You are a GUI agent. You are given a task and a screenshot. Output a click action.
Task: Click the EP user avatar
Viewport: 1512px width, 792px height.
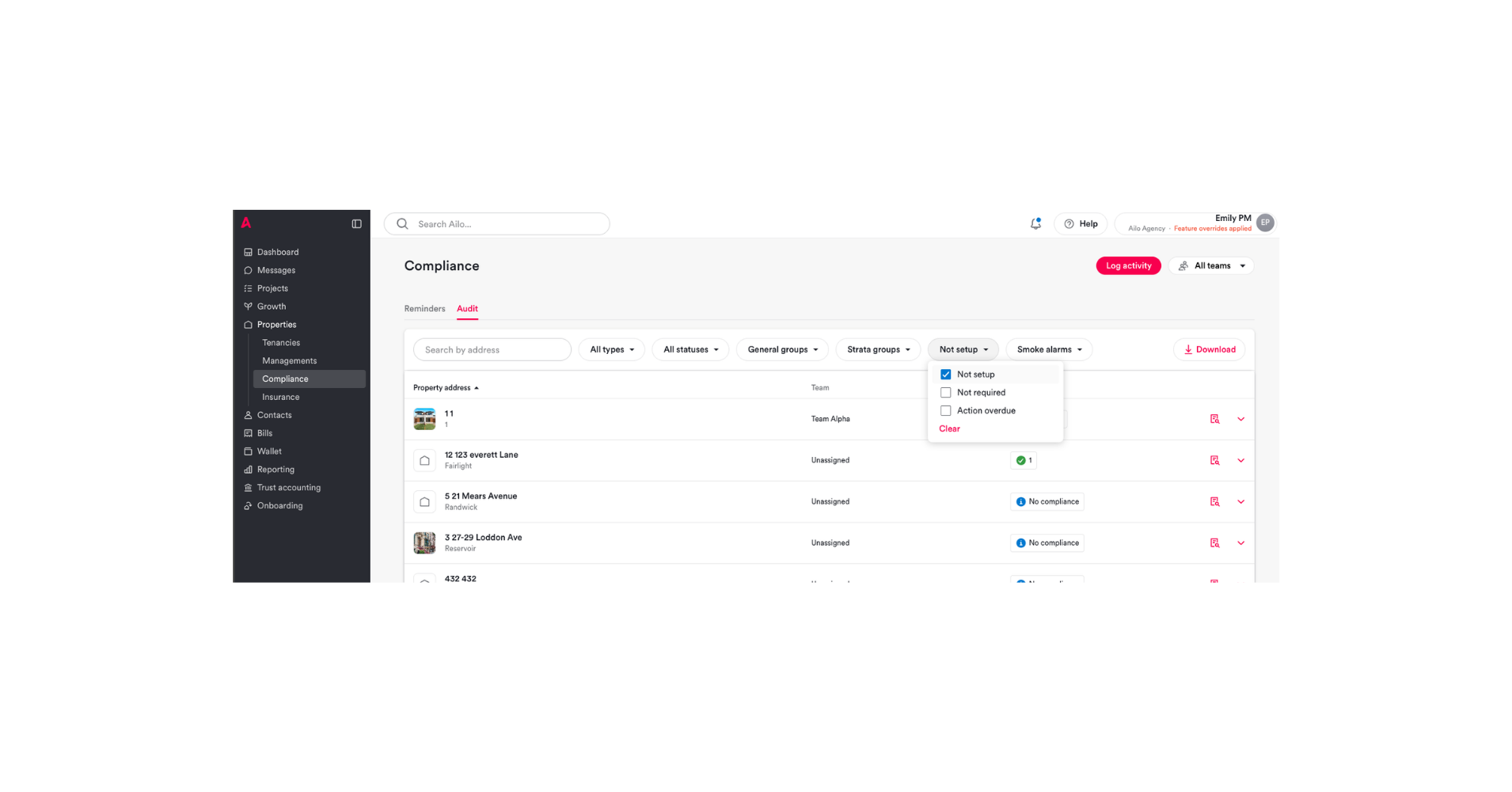(x=1265, y=223)
